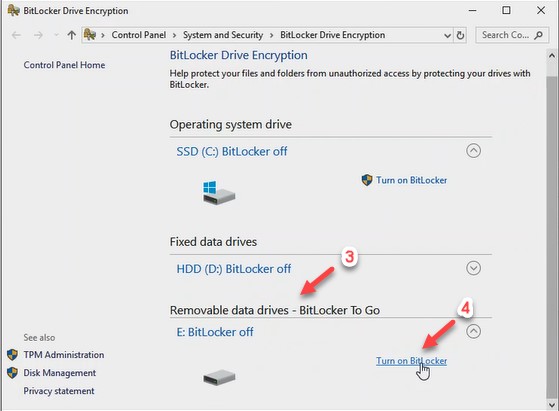This screenshot has width=559, height=411.
Task: Refresh the address bar view
Action: pos(460,35)
